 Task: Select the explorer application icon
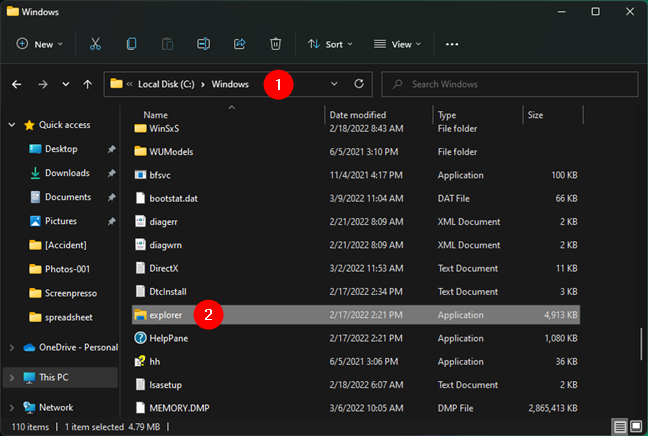coord(141,315)
